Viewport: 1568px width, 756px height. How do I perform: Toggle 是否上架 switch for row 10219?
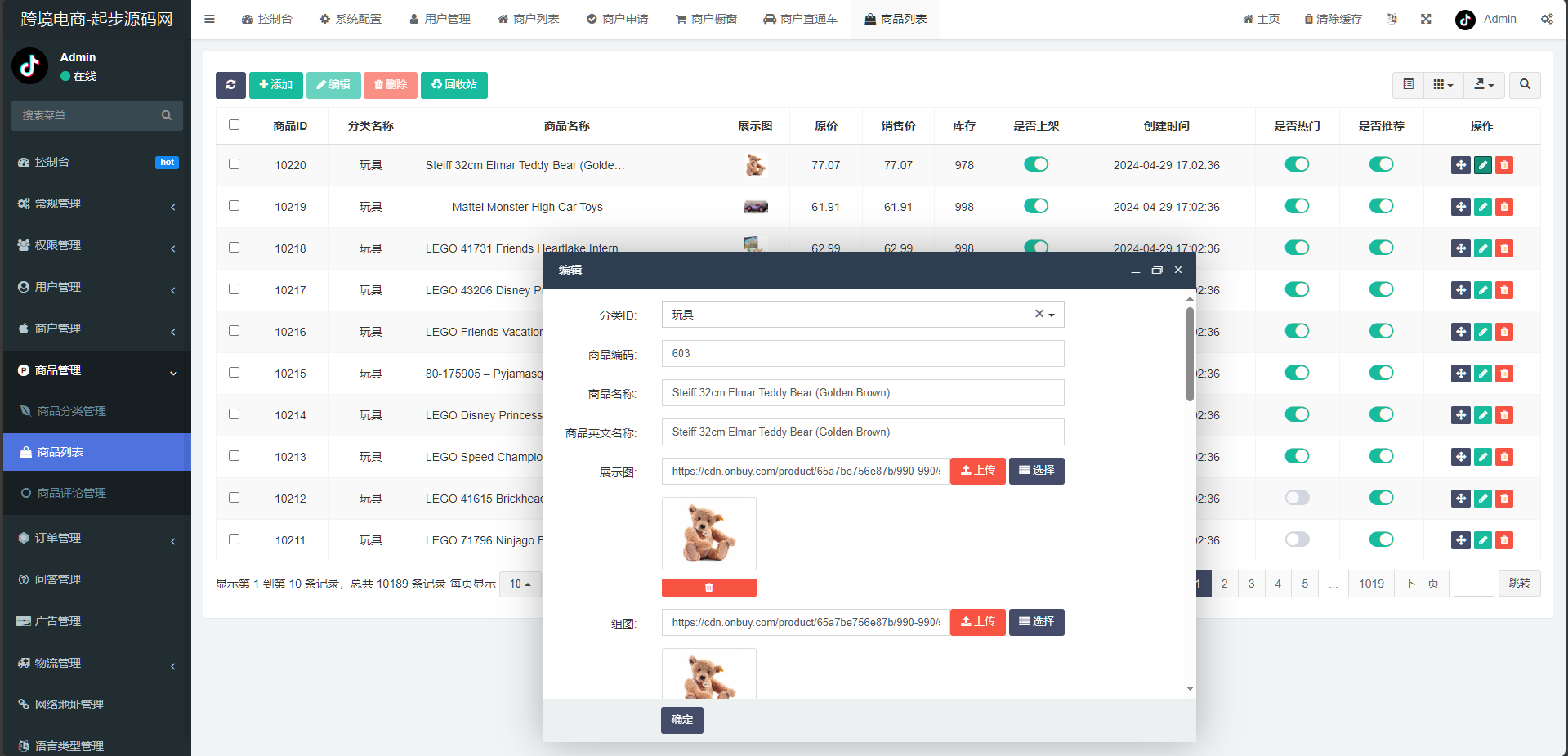[x=1036, y=206]
